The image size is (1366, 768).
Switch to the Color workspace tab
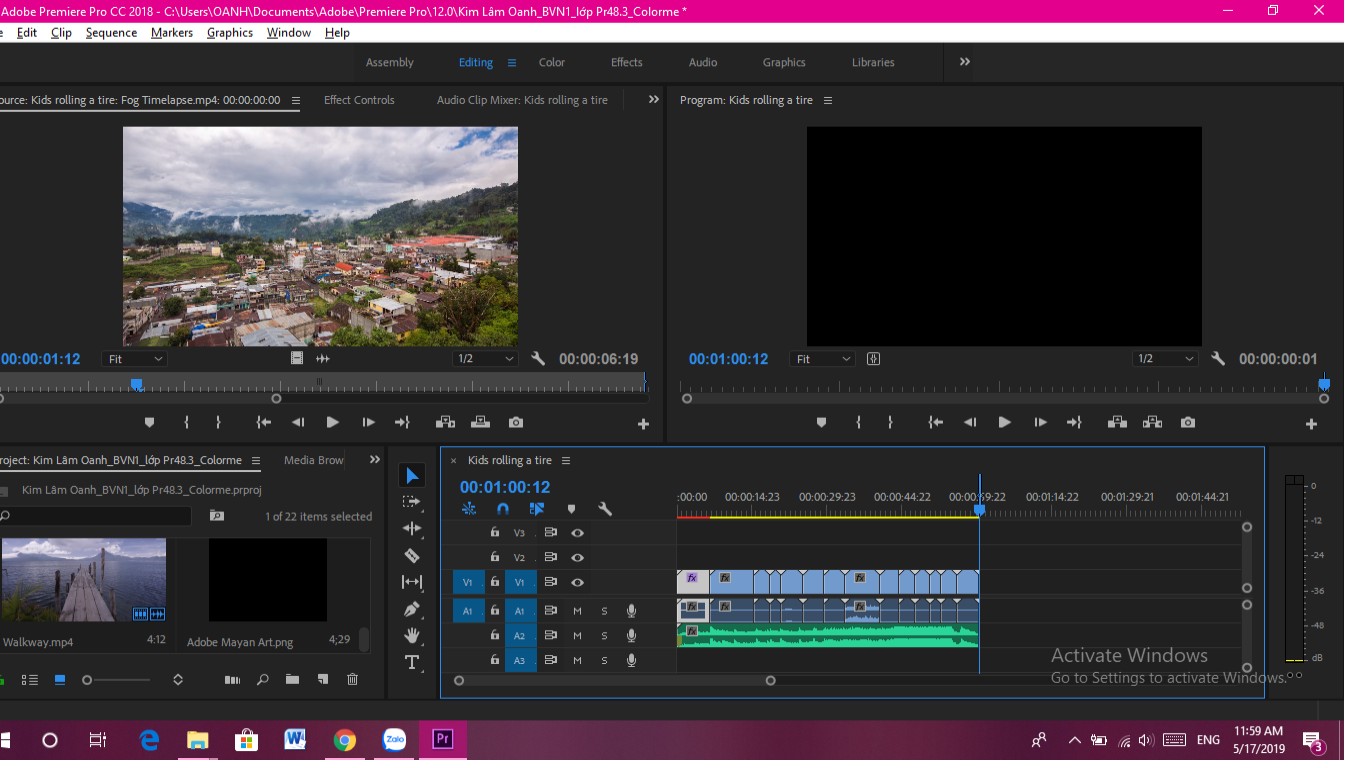pyautogui.click(x=552, y=62)
